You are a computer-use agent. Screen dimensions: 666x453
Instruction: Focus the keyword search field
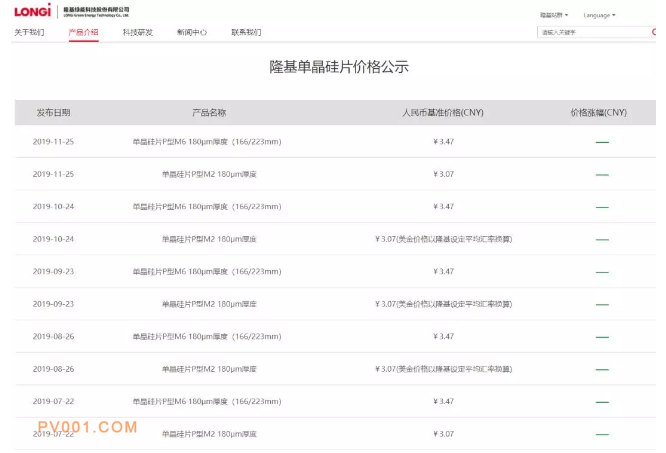[x=594, y=32]
